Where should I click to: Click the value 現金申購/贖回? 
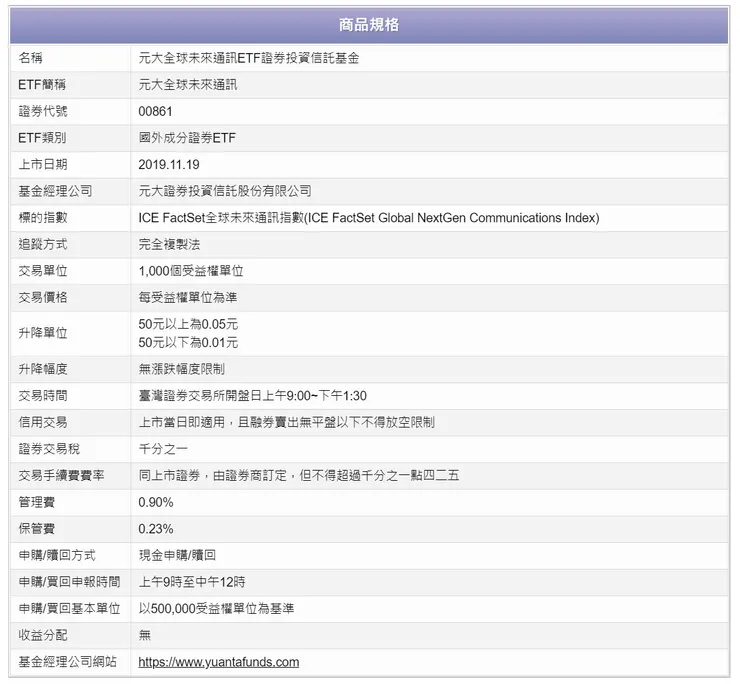point(177,555)
